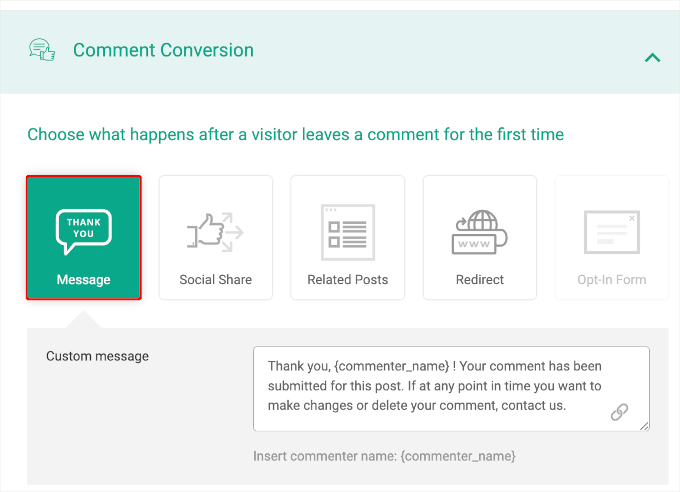Choose the Related Posts option label
Viewport: 680px width, 492px height.
tap(347, 280)
